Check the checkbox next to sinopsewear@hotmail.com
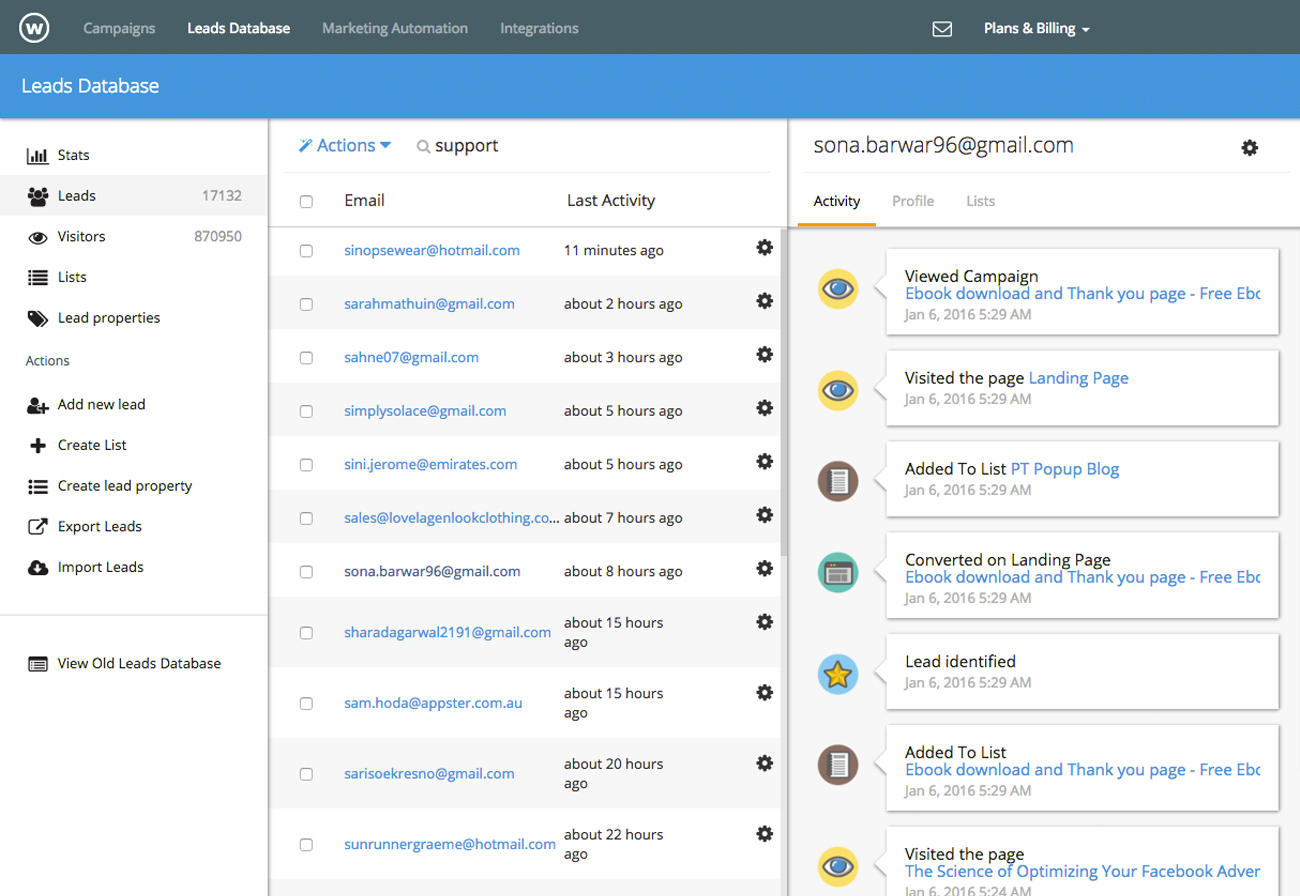1300x896 pixels. pyautogui.click(x=306, y=251)
